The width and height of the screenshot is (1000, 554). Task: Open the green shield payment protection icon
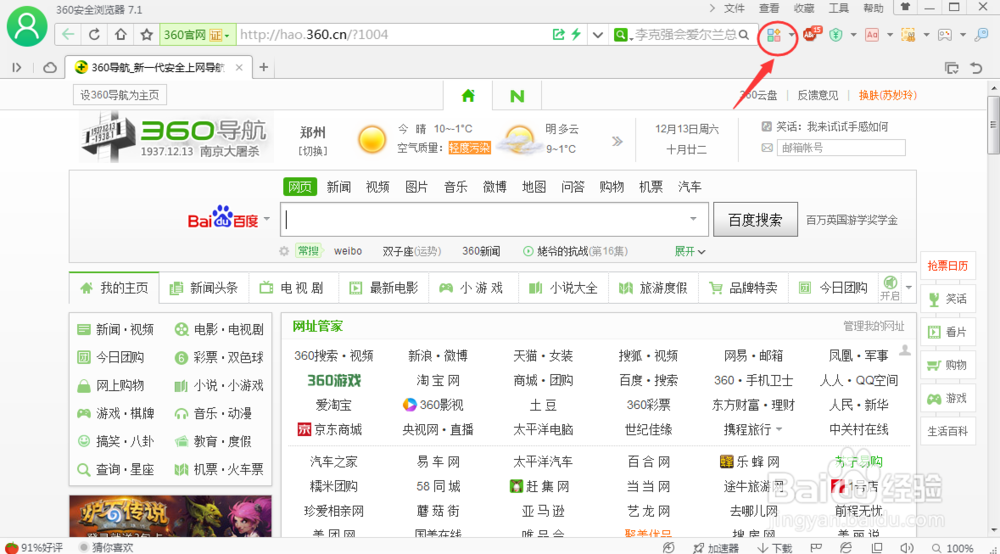tap(835, 35)
